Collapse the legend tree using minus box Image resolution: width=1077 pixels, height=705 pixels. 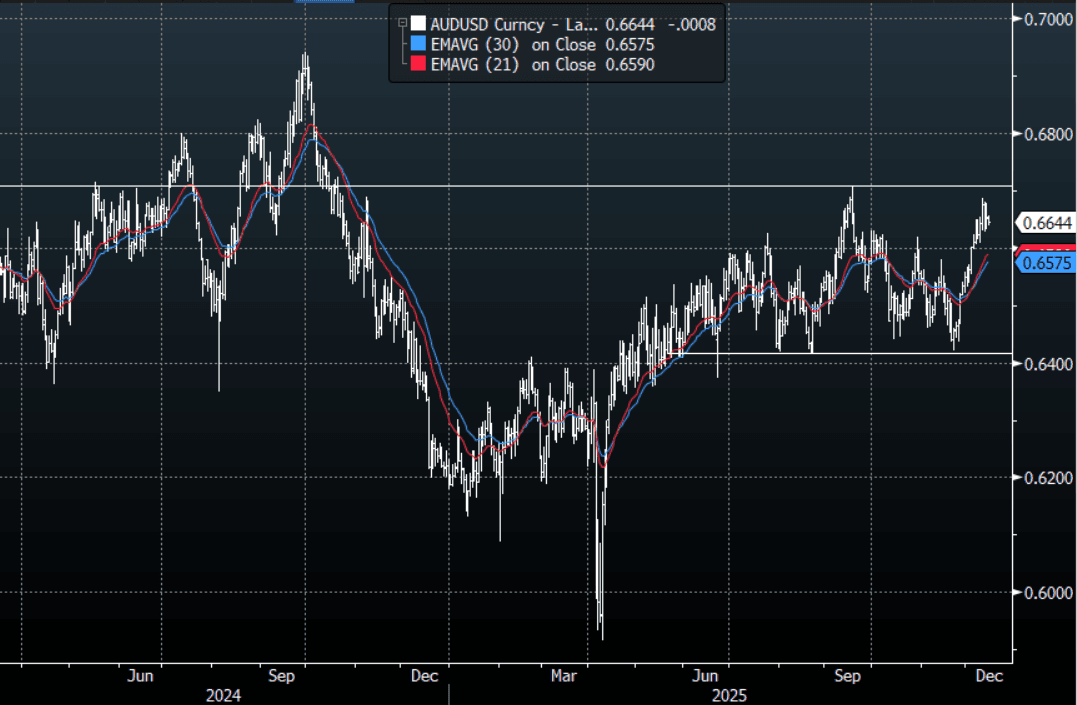pos(402,24)
